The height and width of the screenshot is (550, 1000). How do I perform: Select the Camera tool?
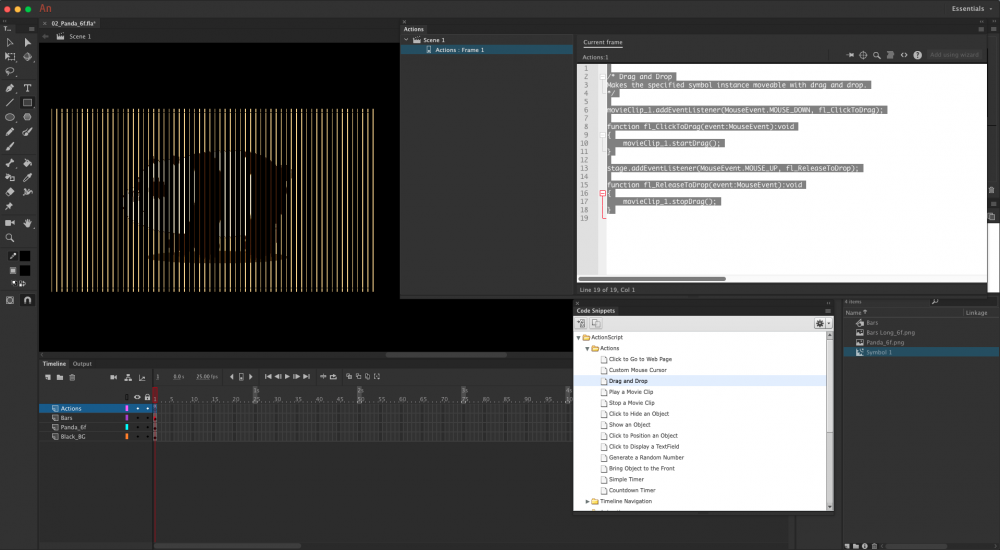(10, 223)
